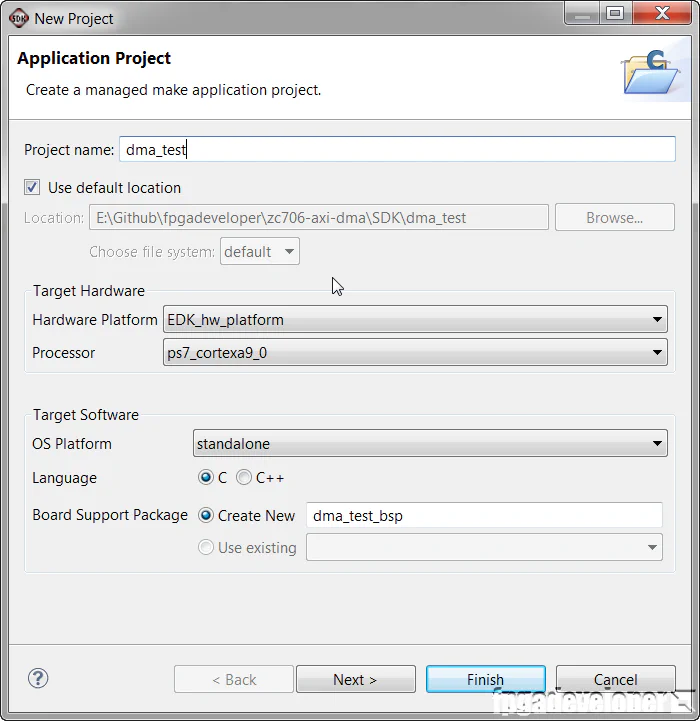Expand the Processor dropdown list

(x=415, y=352)
